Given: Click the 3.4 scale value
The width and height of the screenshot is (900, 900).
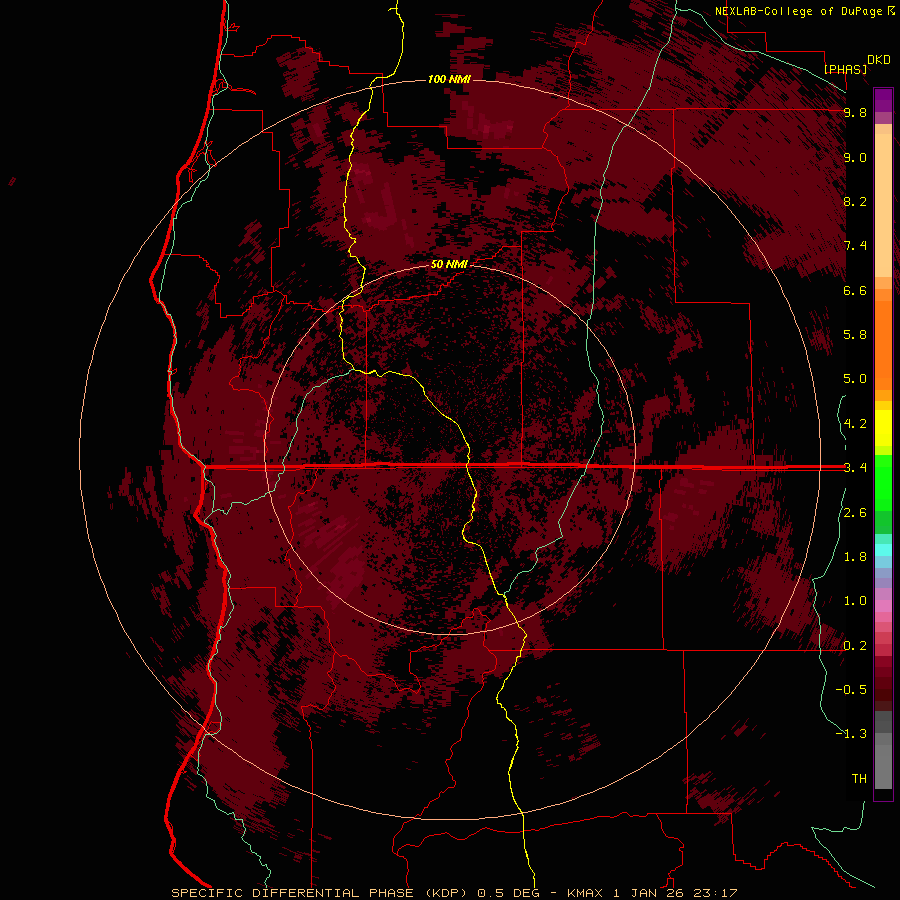Looking at the screenshot, I should (855, 468).
